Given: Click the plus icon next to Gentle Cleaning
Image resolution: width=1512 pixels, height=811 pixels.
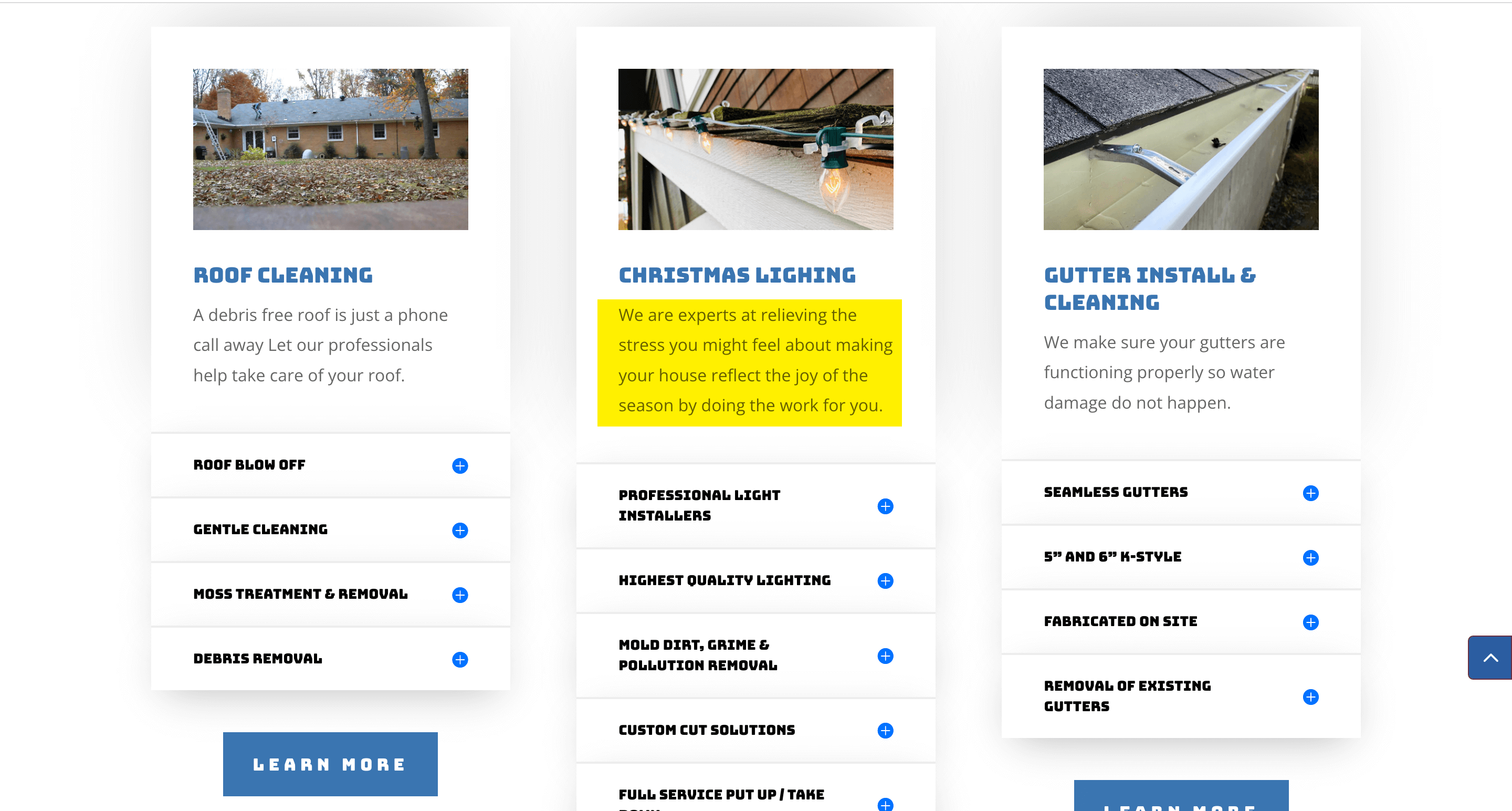Looking at the screenshot, I should (460, 529).
